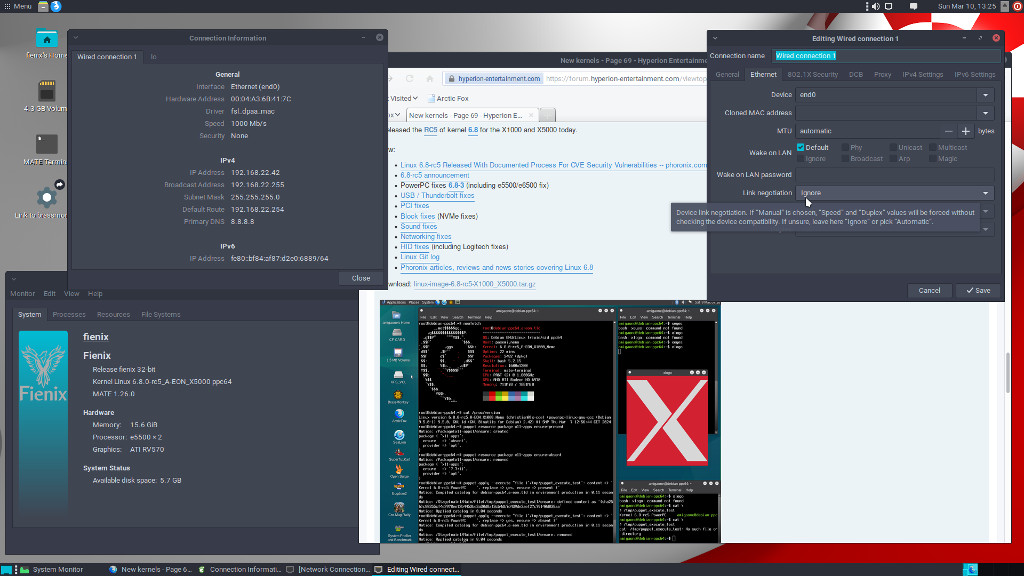The image size is (1024, 576).
Task: Increase MTU with the plus button
Action: (966, 131)
